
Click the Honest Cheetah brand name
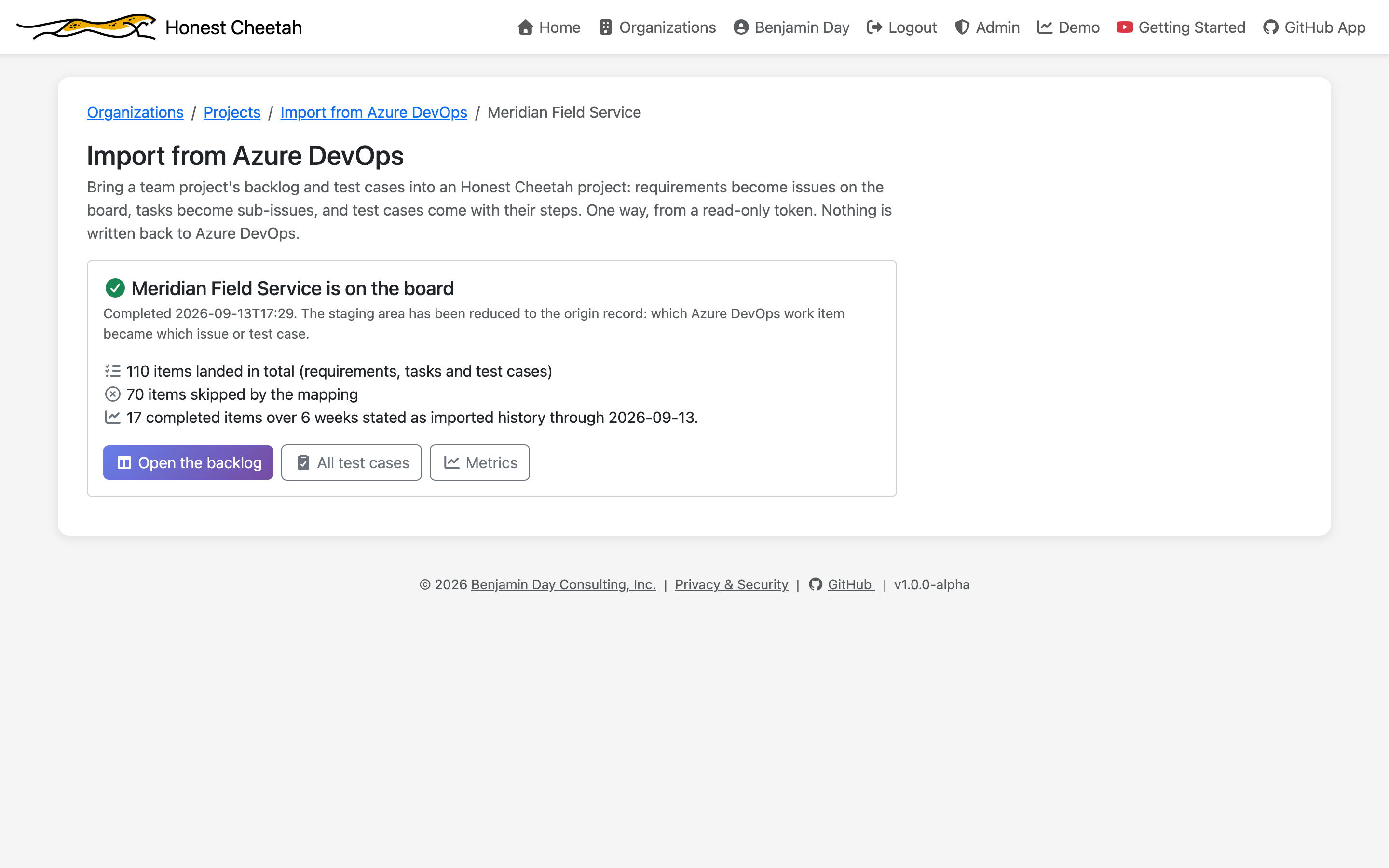click(x=233, y=27)
